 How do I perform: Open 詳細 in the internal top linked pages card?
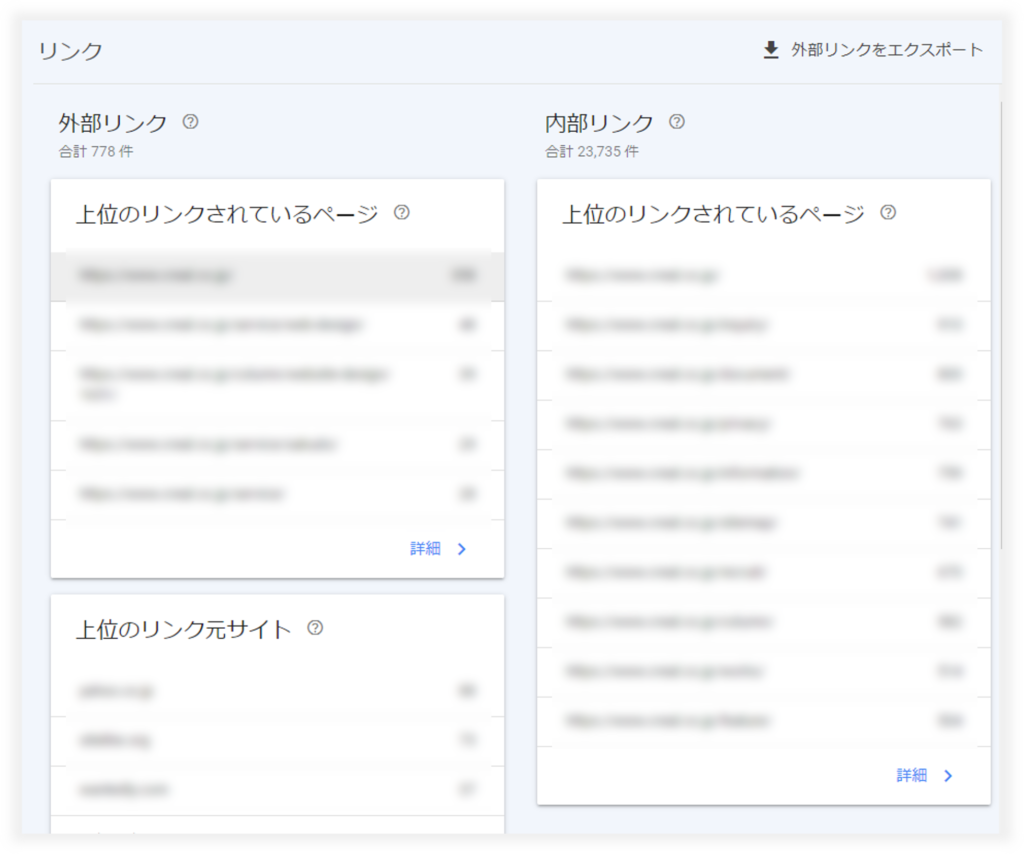(x=911, y=776)
